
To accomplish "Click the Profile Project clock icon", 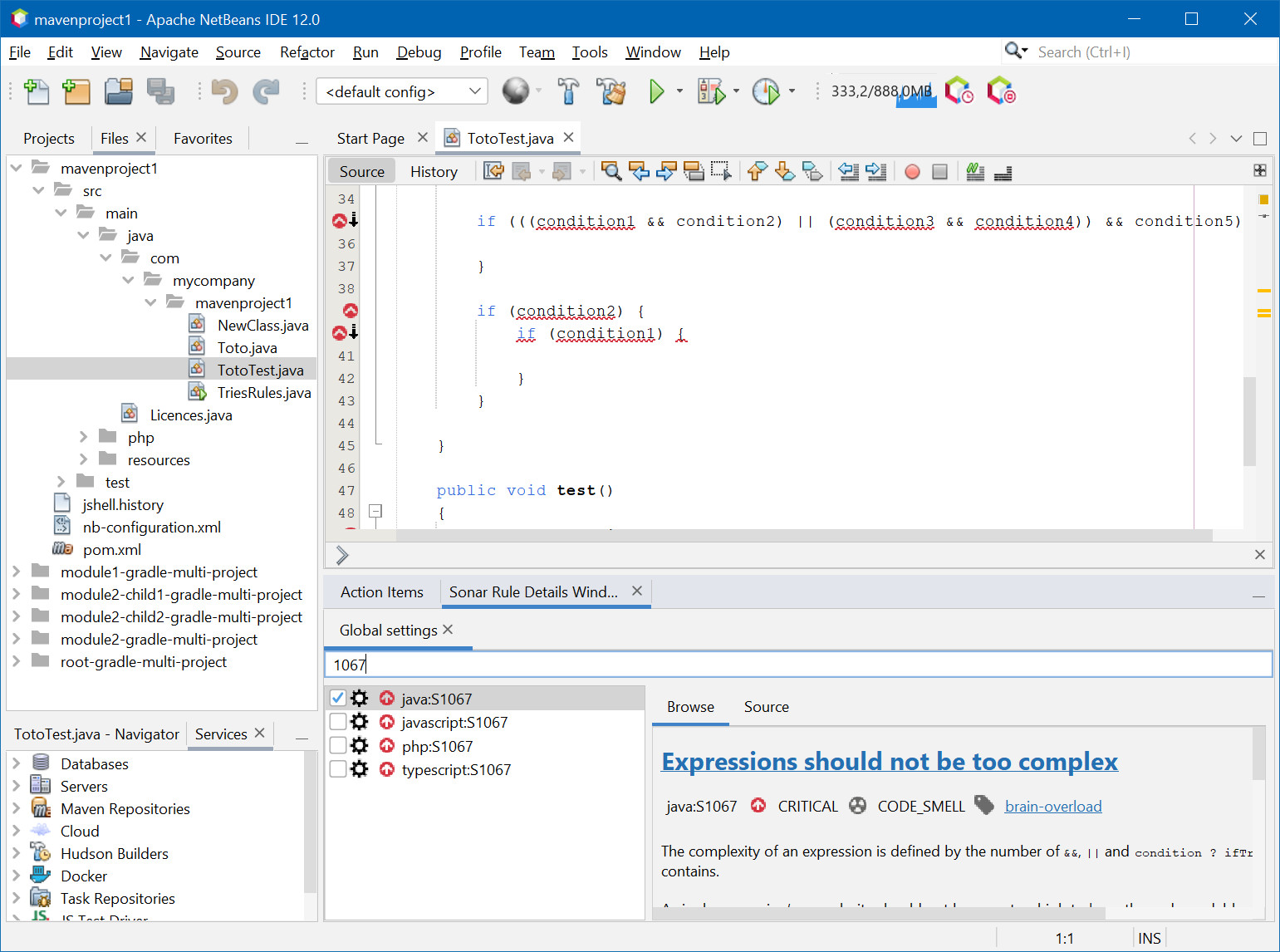I will tap(765, 91).
